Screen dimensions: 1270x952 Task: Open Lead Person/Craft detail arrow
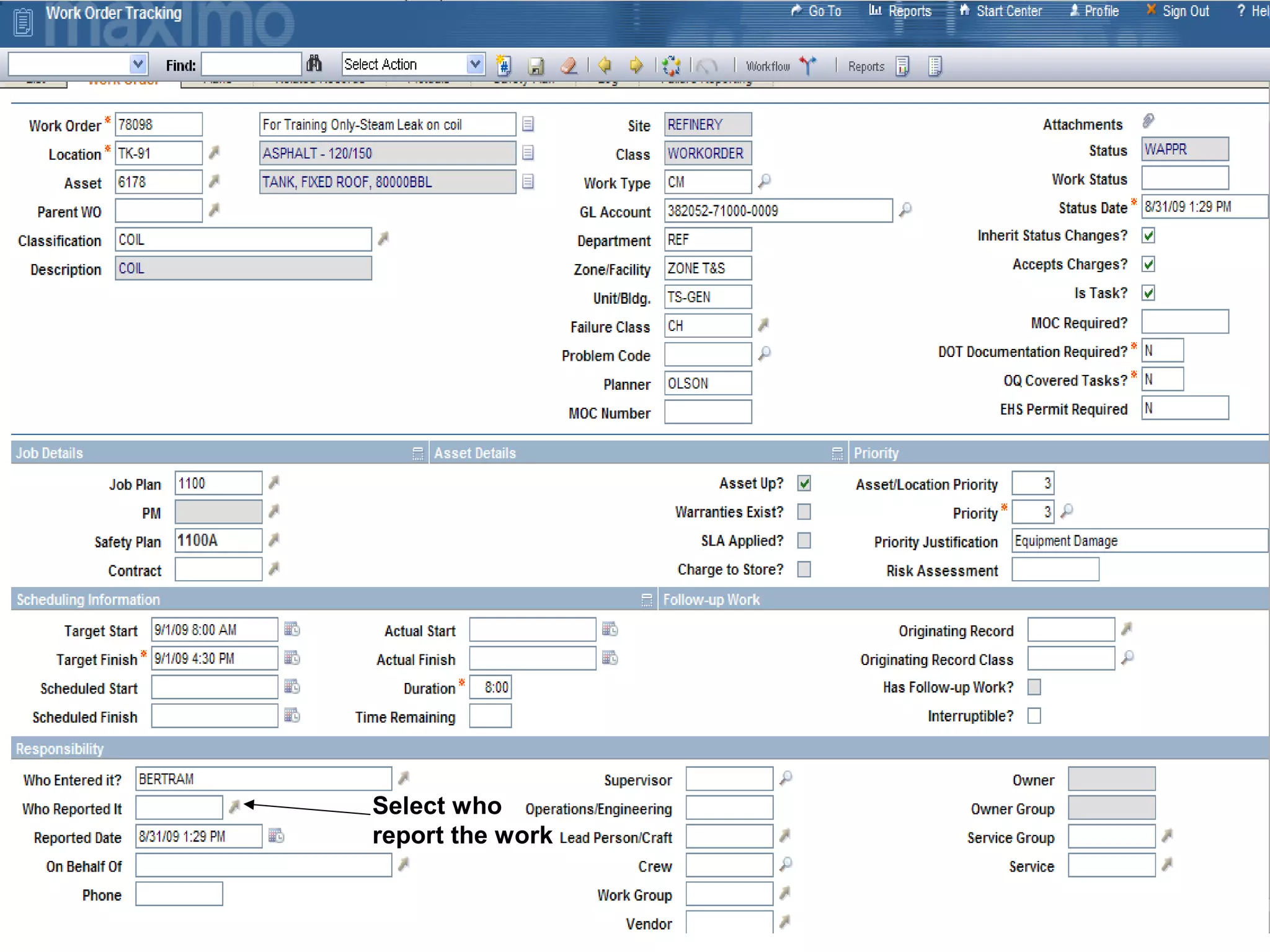[784, 835]
